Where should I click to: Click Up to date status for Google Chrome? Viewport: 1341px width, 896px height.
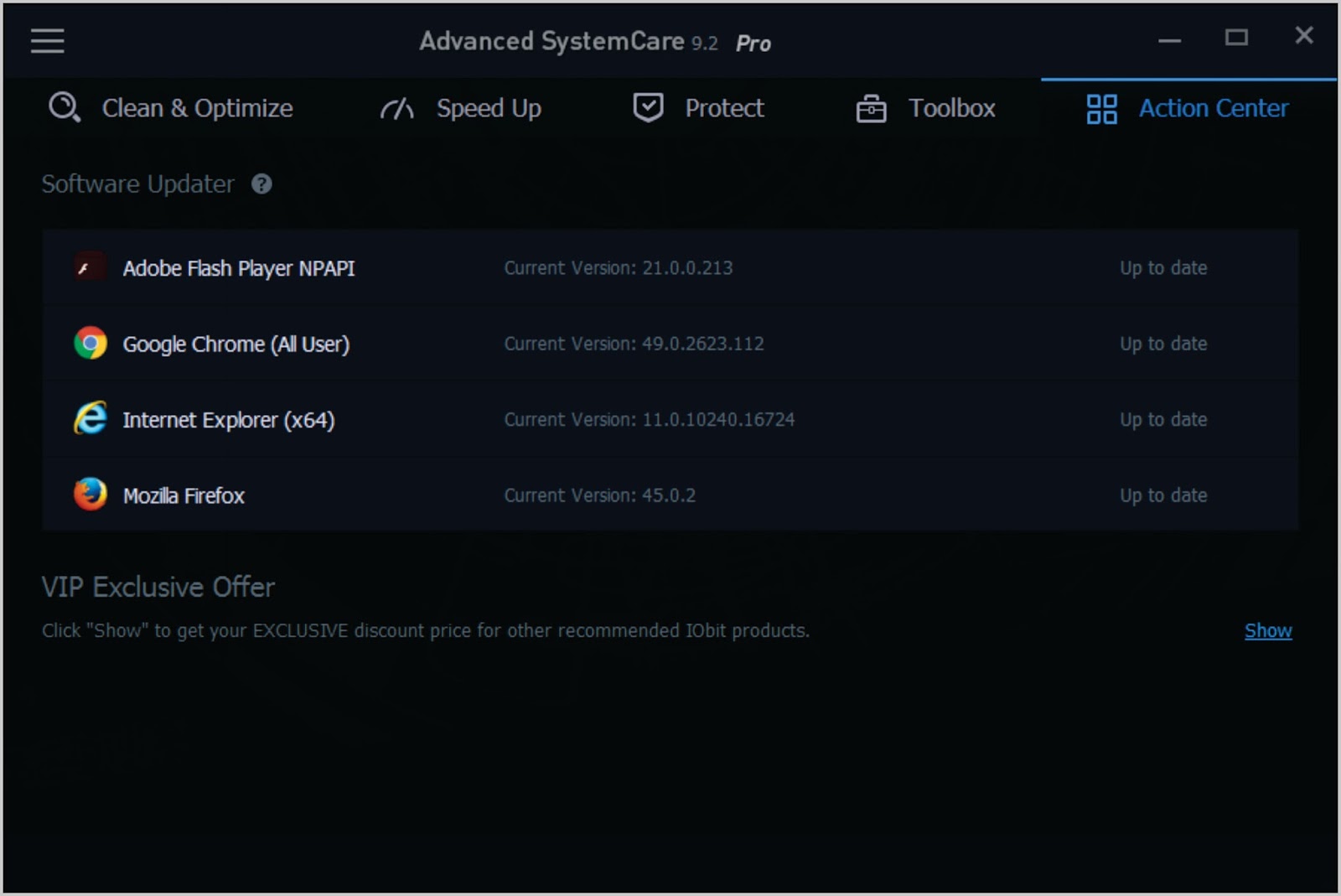click(1163, 344)
